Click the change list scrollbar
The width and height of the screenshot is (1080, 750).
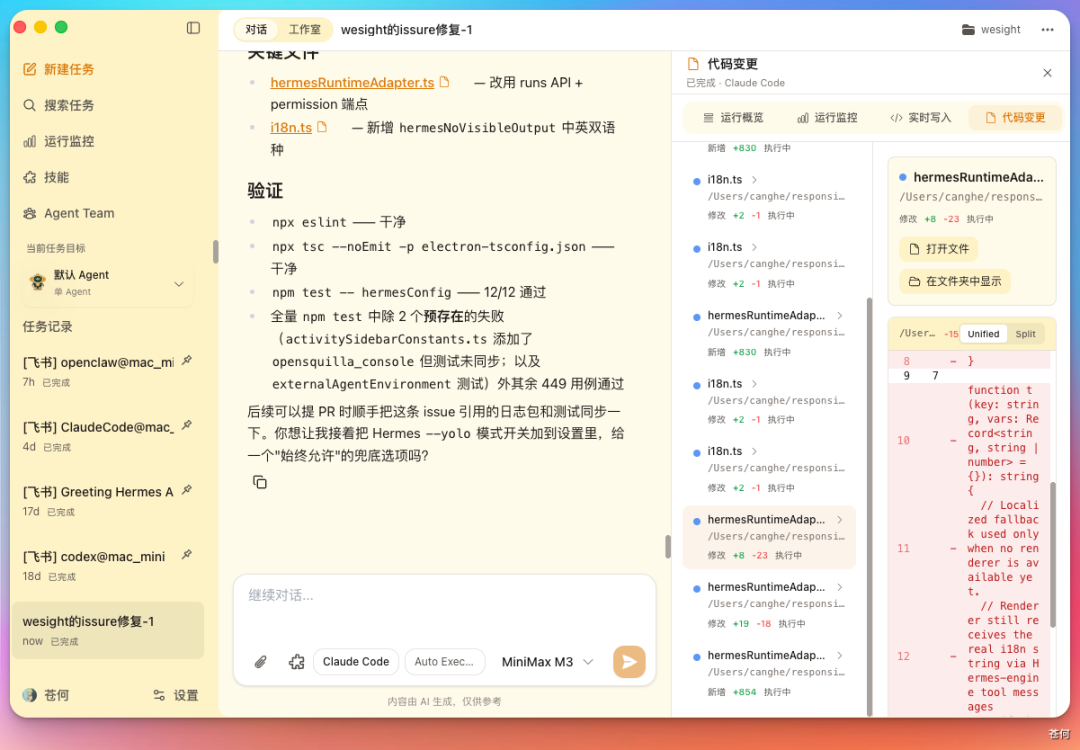click(x=869, y=506)
